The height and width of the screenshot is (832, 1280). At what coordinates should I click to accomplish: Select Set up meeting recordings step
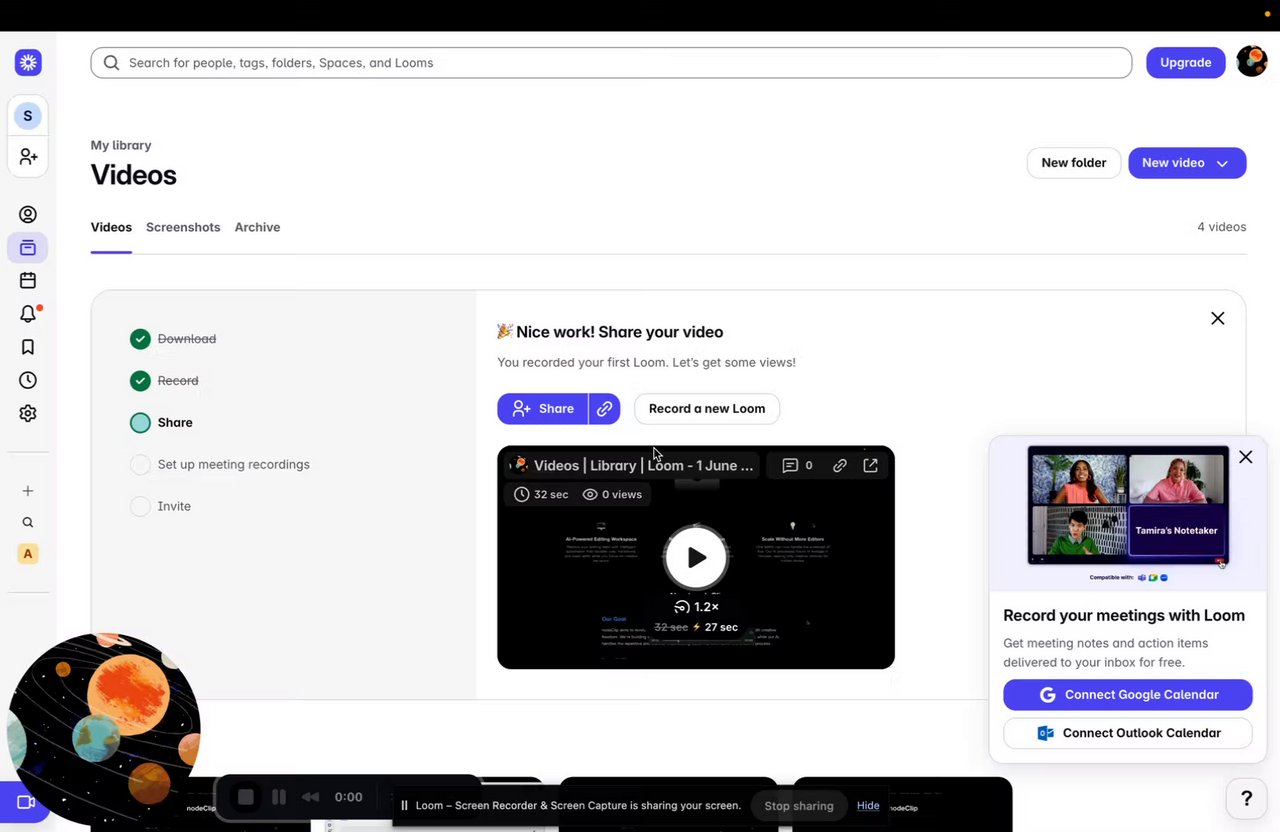(220, 465)
